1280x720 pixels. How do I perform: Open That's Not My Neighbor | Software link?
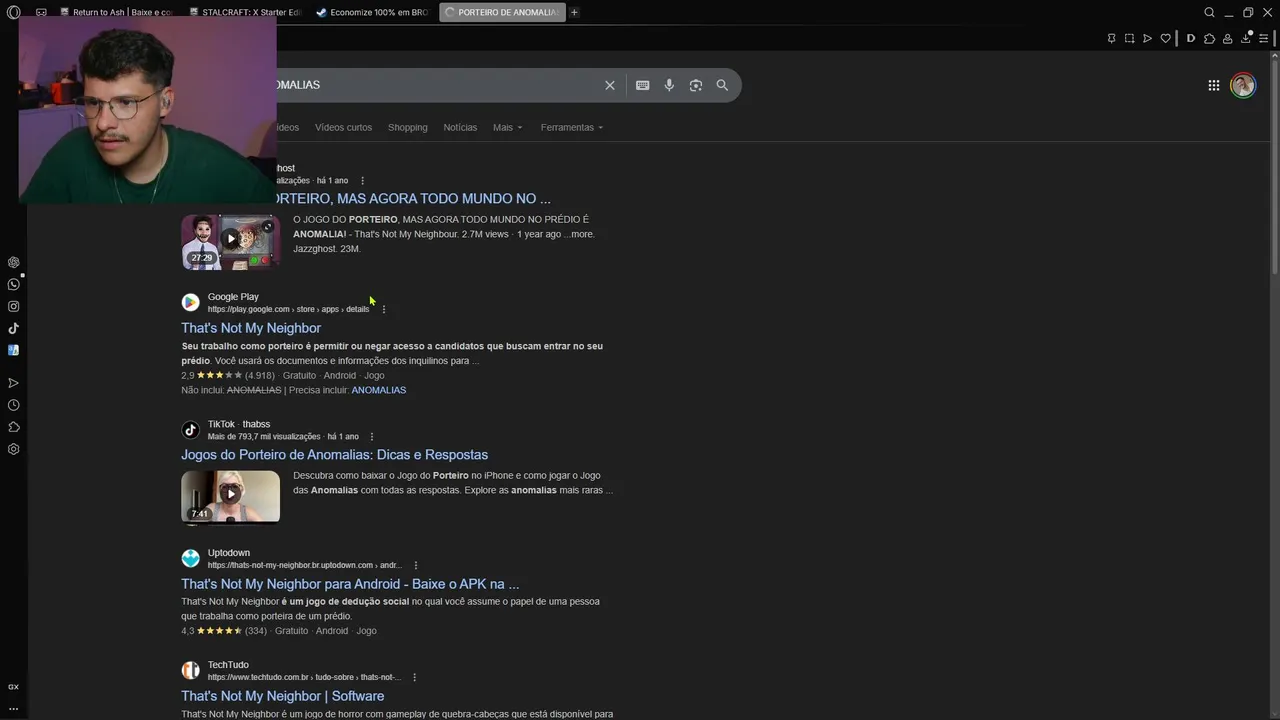282,696
